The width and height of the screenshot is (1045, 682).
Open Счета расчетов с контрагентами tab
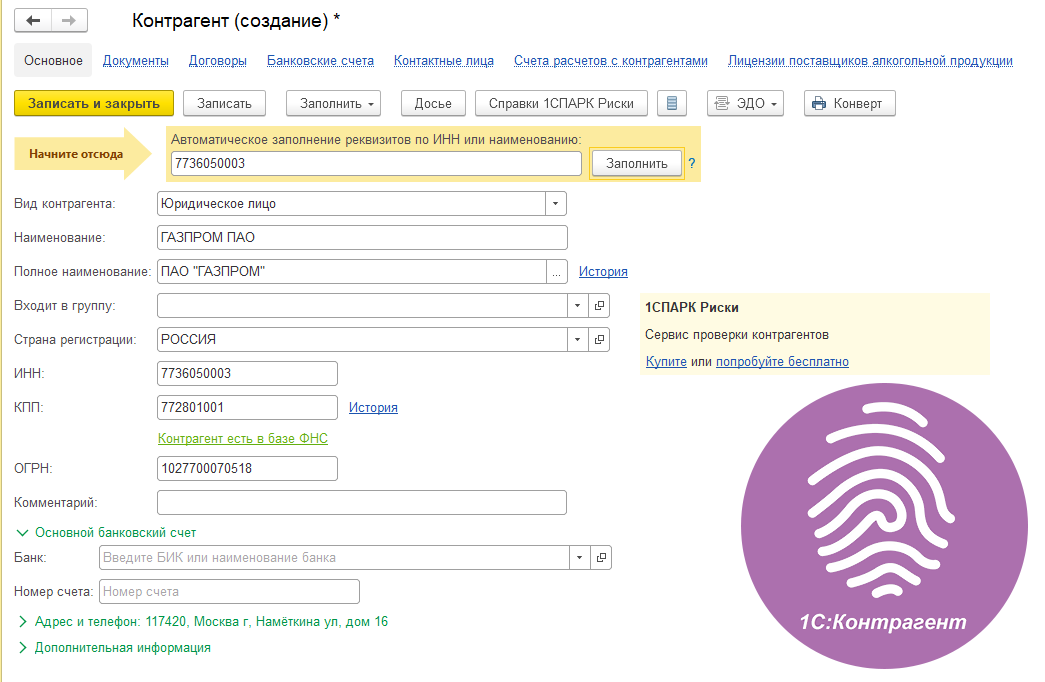pos(610,61)
